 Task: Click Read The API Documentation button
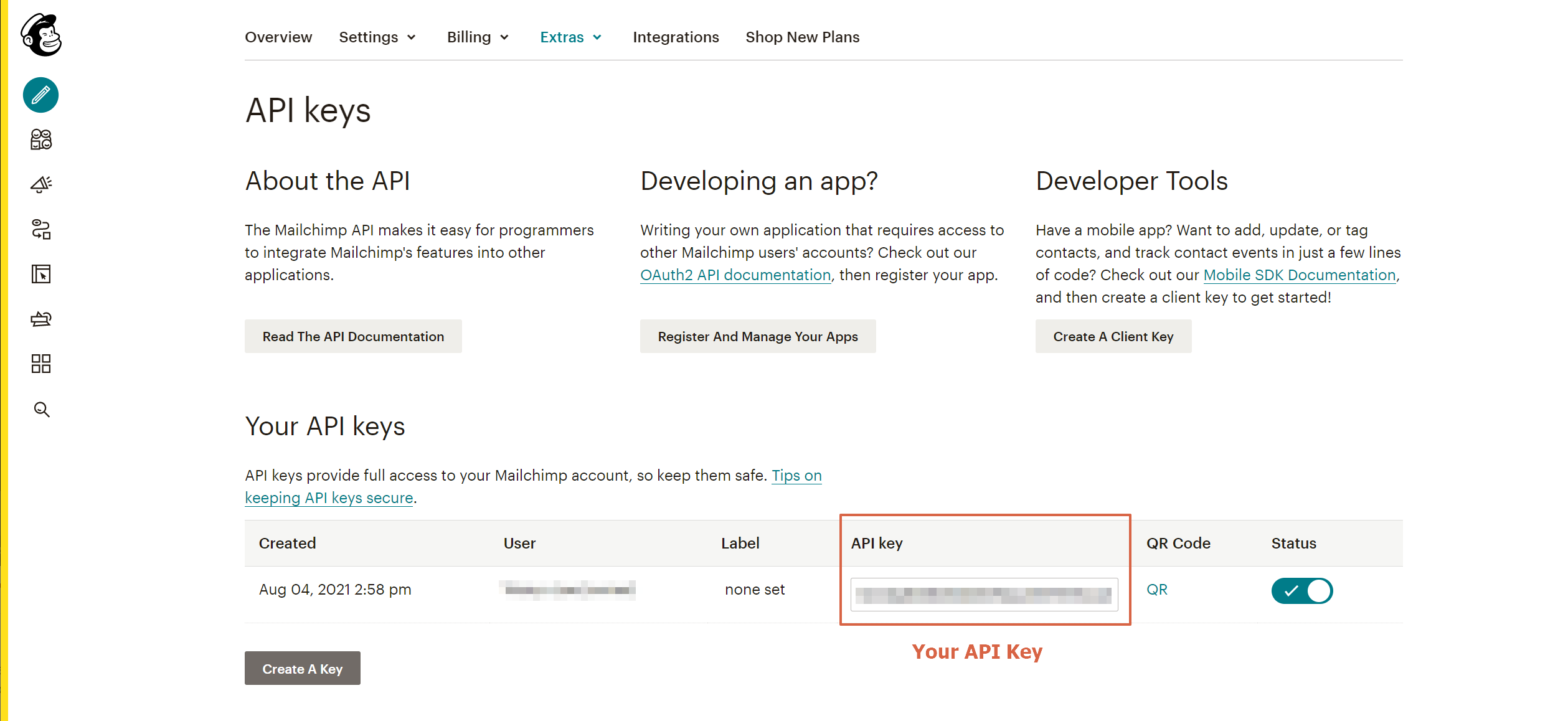[353, 336]
